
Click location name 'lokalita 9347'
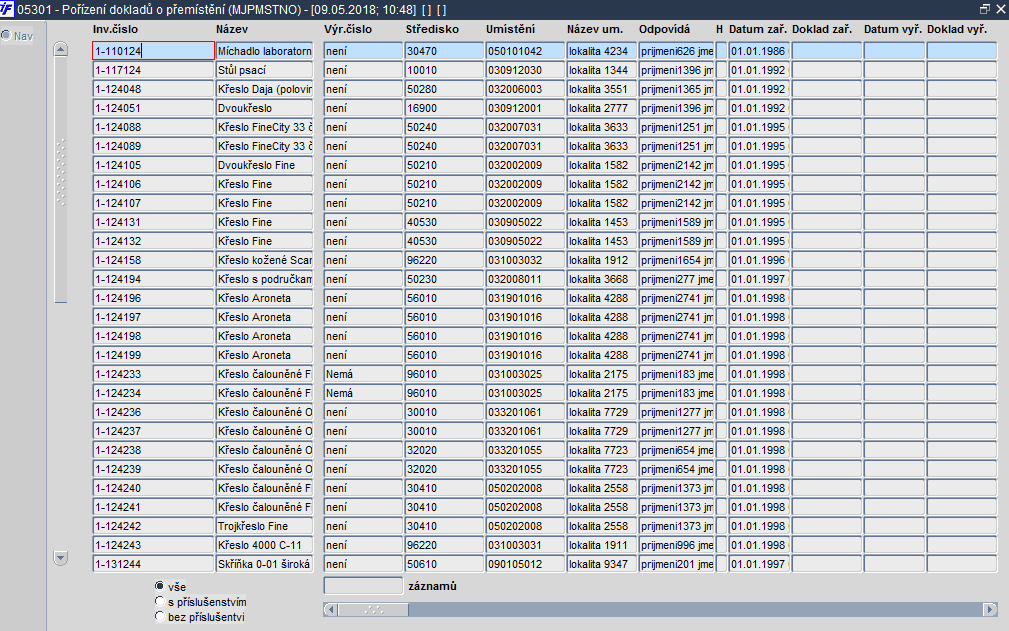click(x=602, y=564)
